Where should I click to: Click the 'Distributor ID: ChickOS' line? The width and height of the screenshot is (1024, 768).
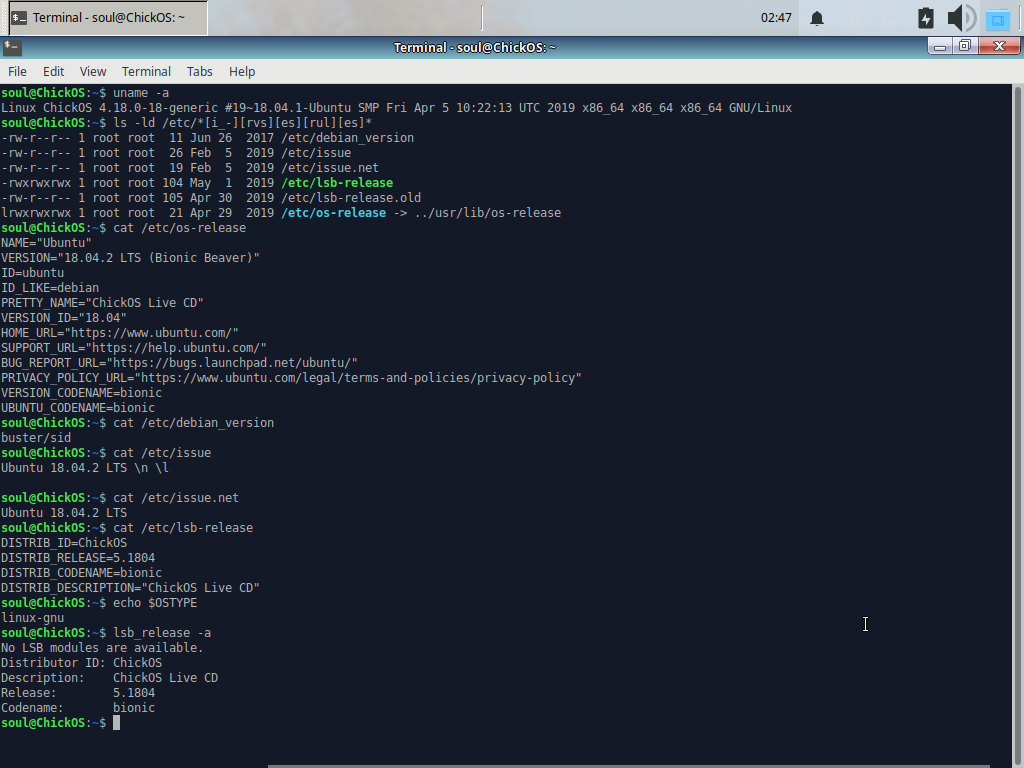82,663
